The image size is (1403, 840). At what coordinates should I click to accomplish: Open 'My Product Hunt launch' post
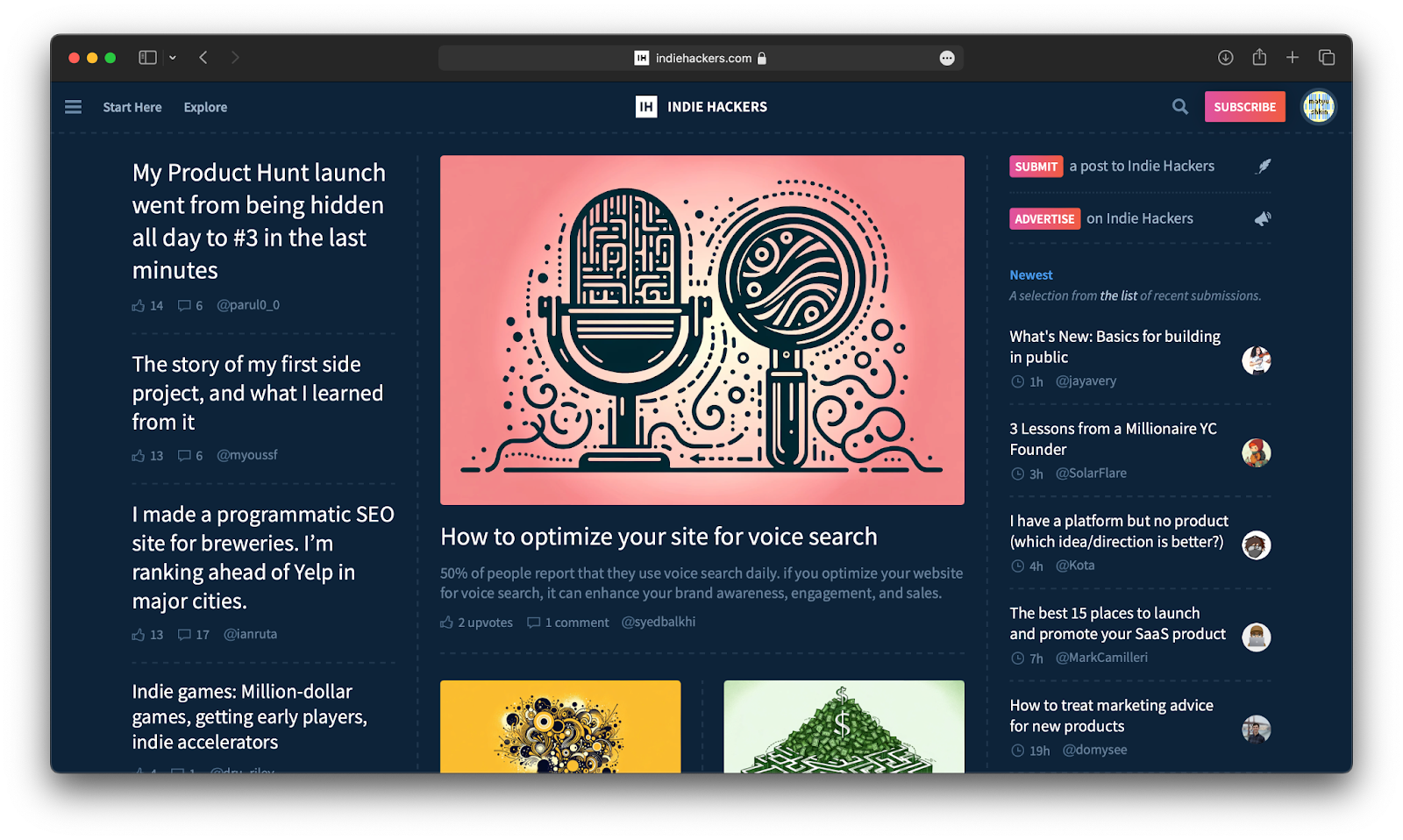[259, 221]
